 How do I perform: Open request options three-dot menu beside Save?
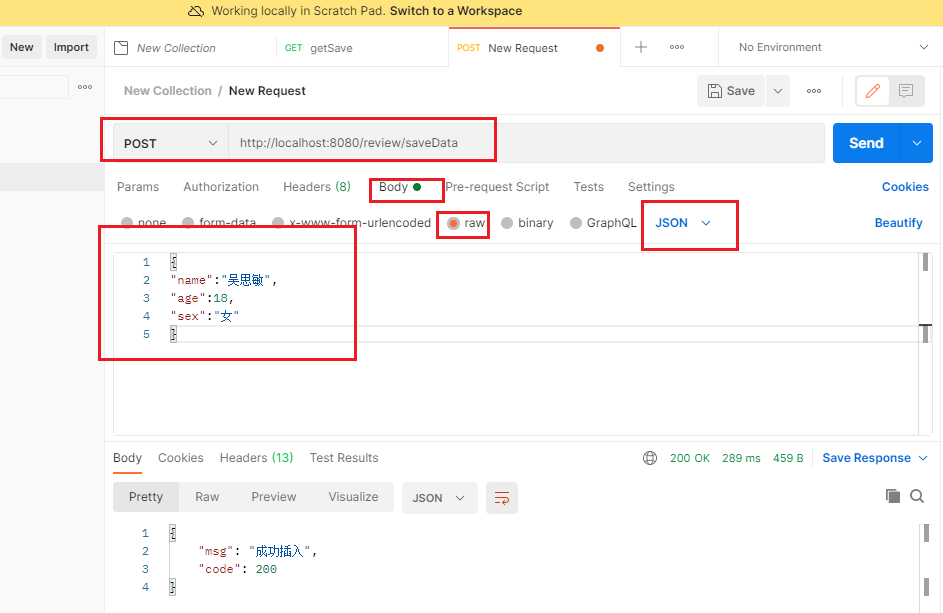point(814,91)
